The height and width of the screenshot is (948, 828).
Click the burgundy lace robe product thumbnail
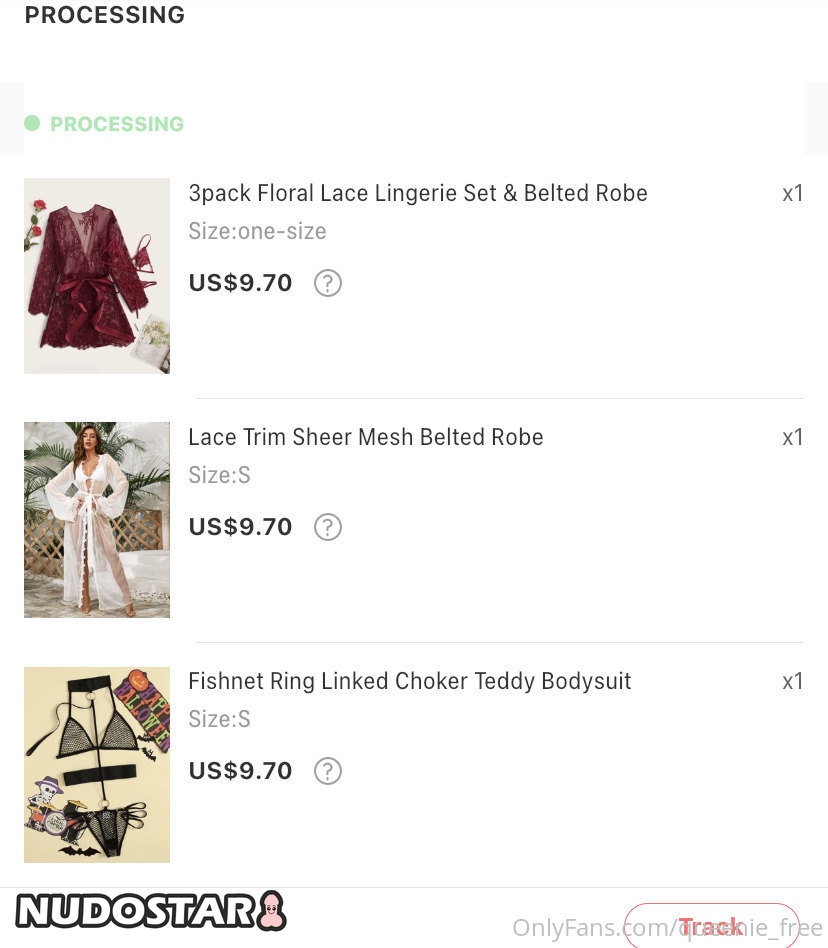click(x=97, y=276)
